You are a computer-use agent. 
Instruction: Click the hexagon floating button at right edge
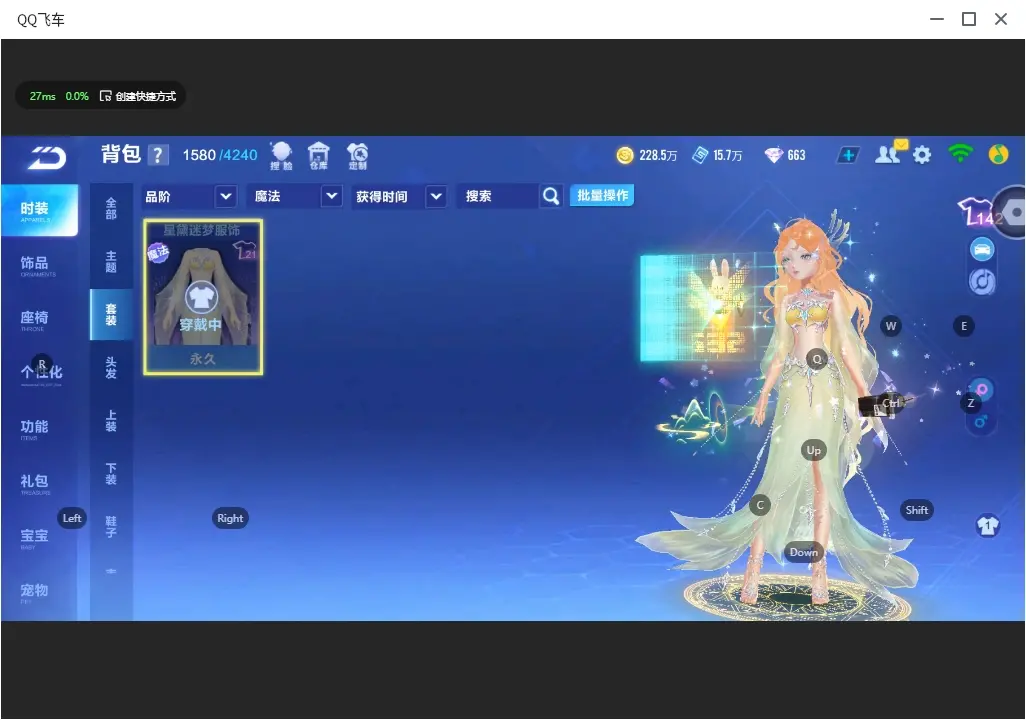[x=1010, y=213]
